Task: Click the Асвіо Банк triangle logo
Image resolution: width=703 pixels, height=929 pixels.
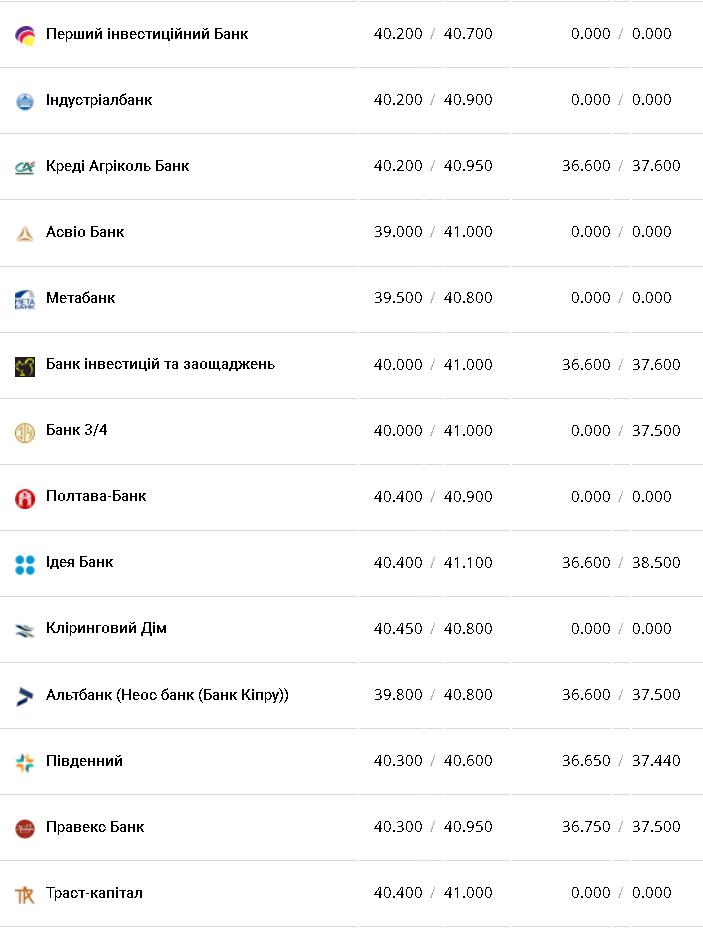Action: pyautogui.click(x=25, y=233)
